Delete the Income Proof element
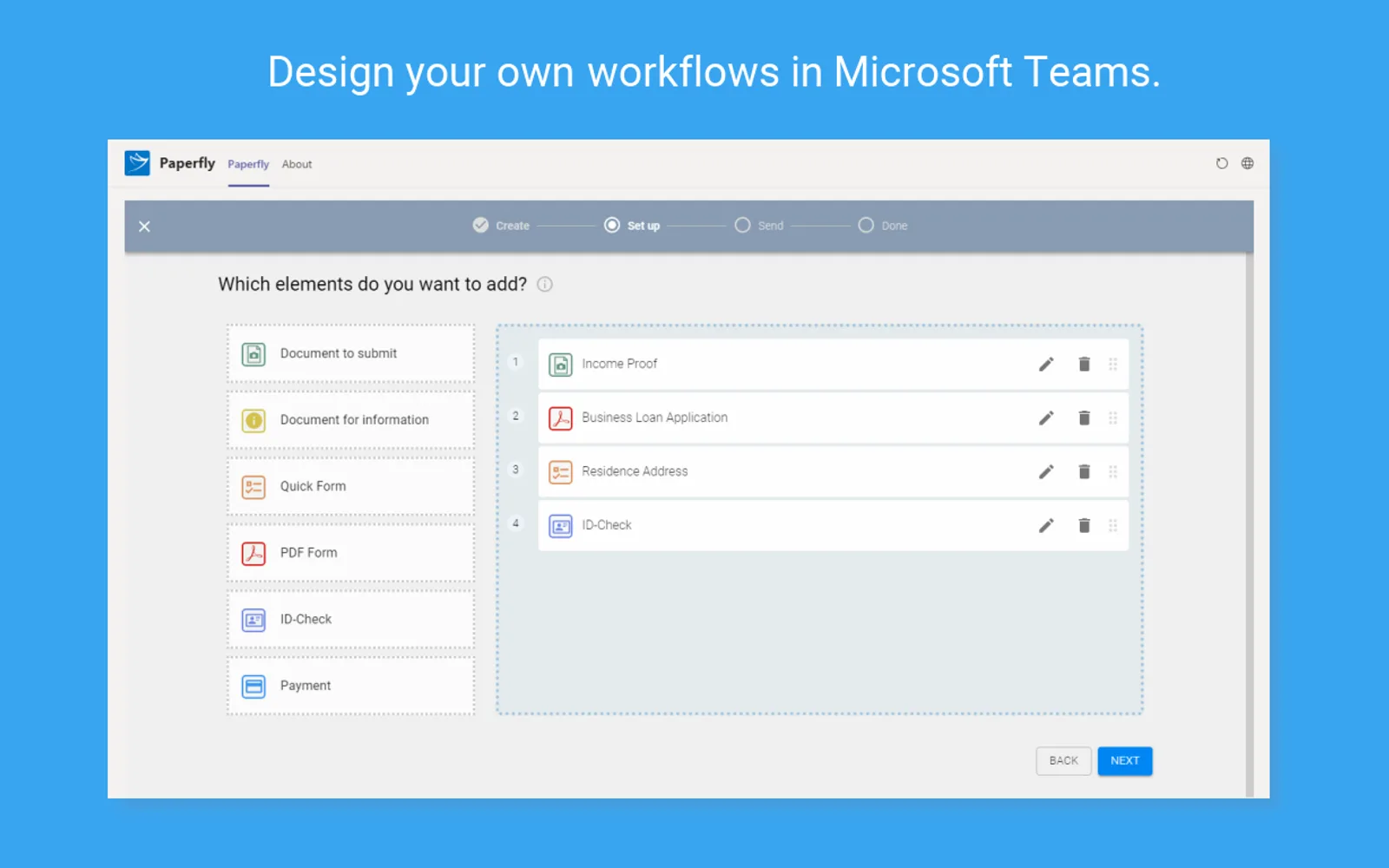Viewport: 1389px width, 868px height. (1084, 365)
